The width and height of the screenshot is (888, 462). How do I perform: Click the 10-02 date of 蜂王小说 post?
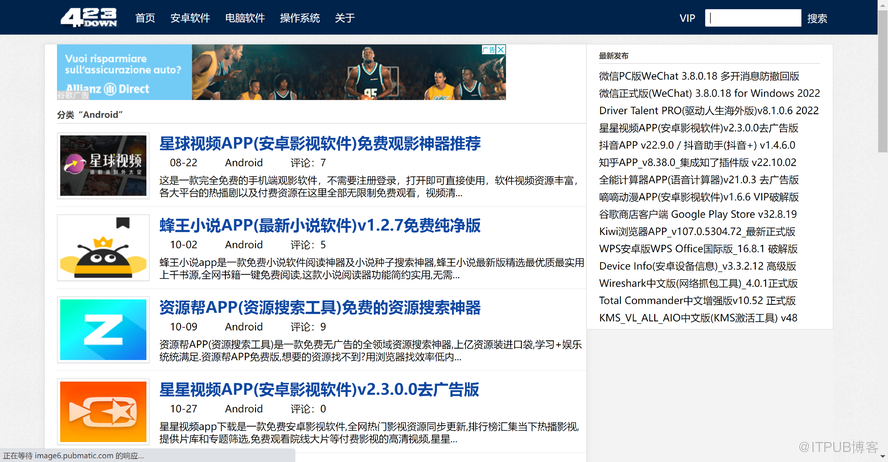click(183, 245)
